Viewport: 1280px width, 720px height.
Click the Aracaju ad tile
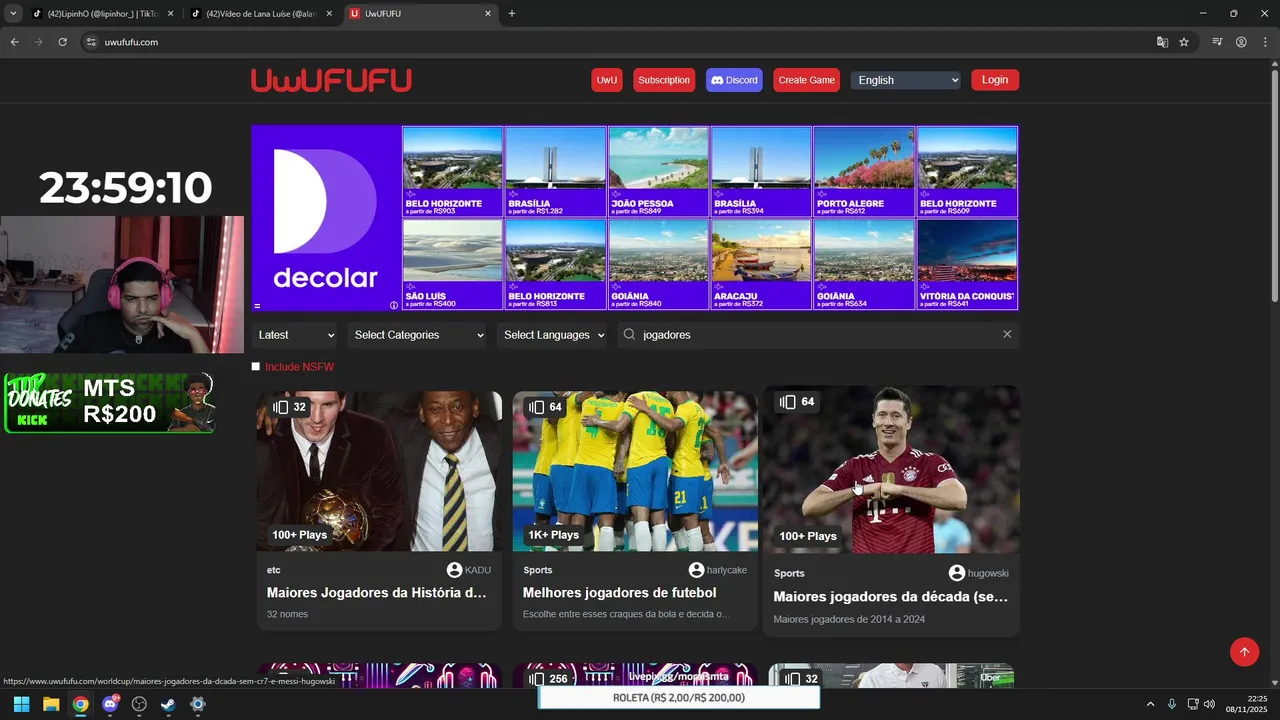point(761,265)
